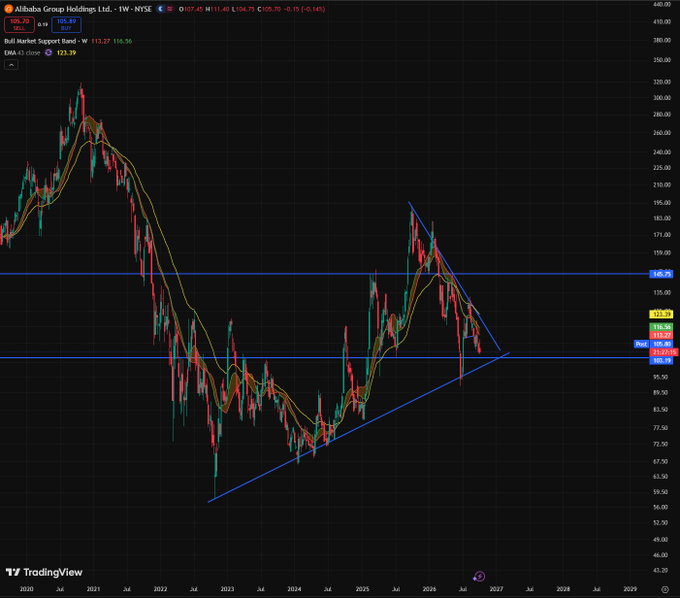680x598 pixels.
Task: Click the legend value 113.27 in red
Action: point(100,41)
